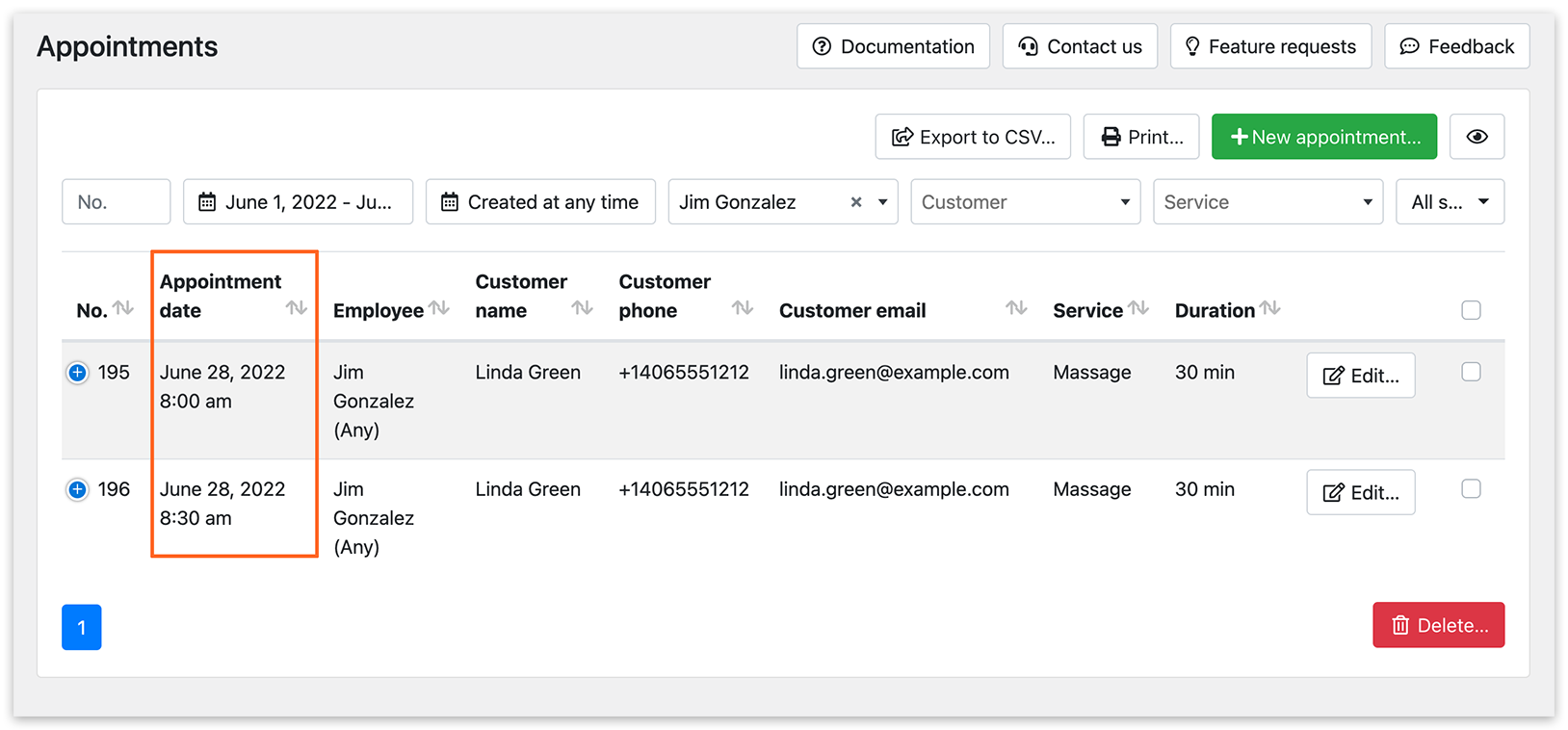Viewport: 1568px width, 730px height.
Task: Sort by Customer name column
Action: (x=582, y=308)
